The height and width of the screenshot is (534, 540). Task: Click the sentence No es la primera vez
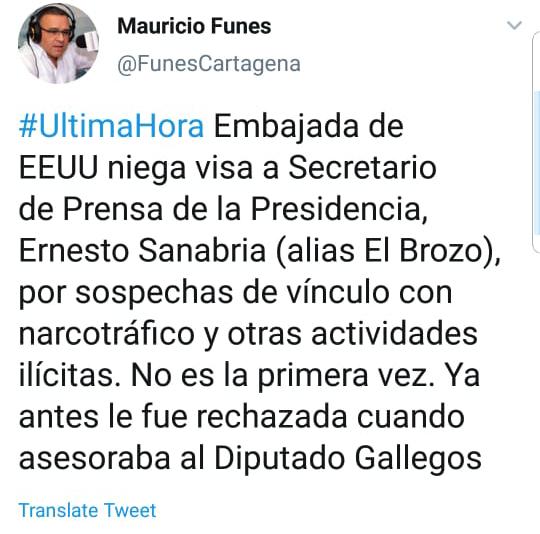280,376
